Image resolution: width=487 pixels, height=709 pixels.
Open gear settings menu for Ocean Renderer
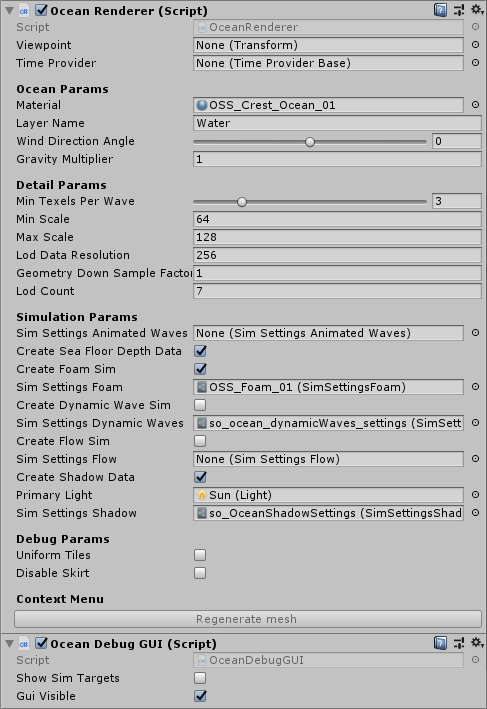pyautogui.click(x=477, y=10)
